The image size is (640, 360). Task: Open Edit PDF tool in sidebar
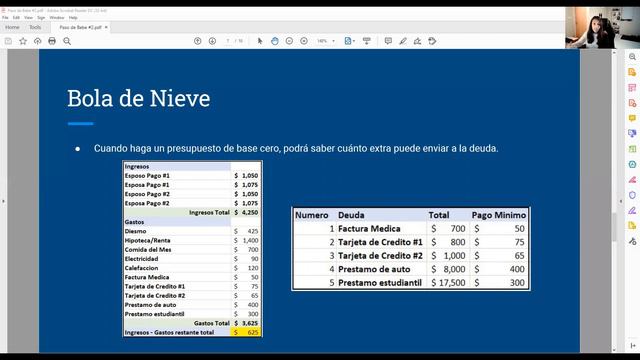pos(632,87)
